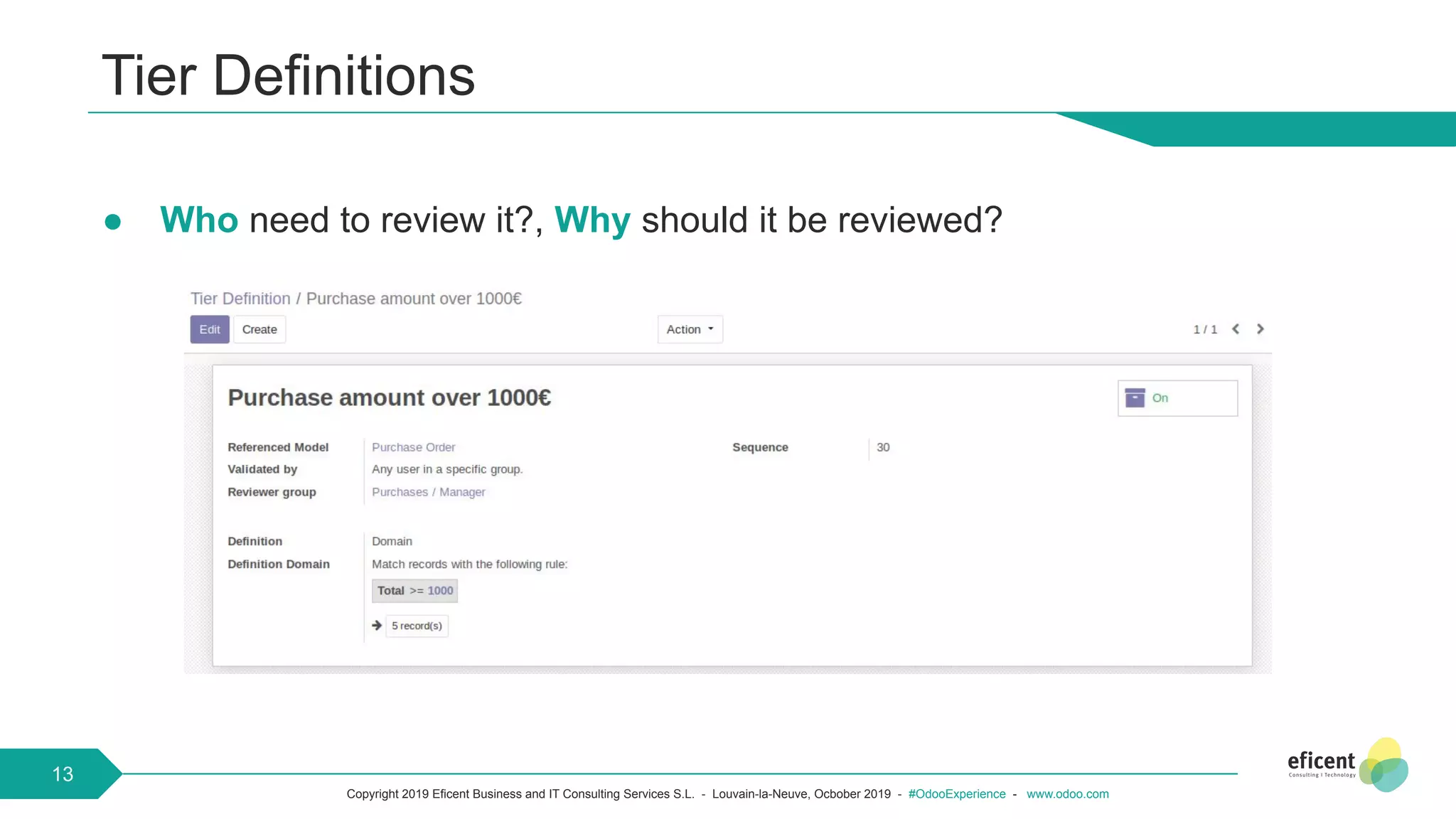Click the Sequence value 30

[883, 447]
